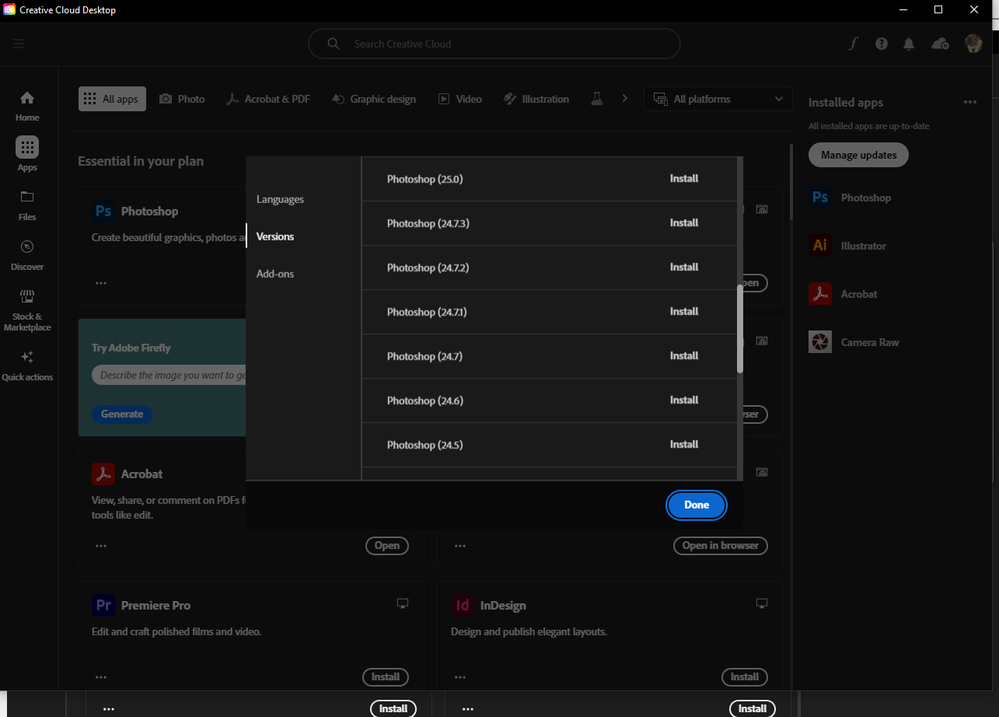This screenshot has width=999, height=717.
Task: Open Premiere Pro card more options ellipsis
Action: (101, 677)
